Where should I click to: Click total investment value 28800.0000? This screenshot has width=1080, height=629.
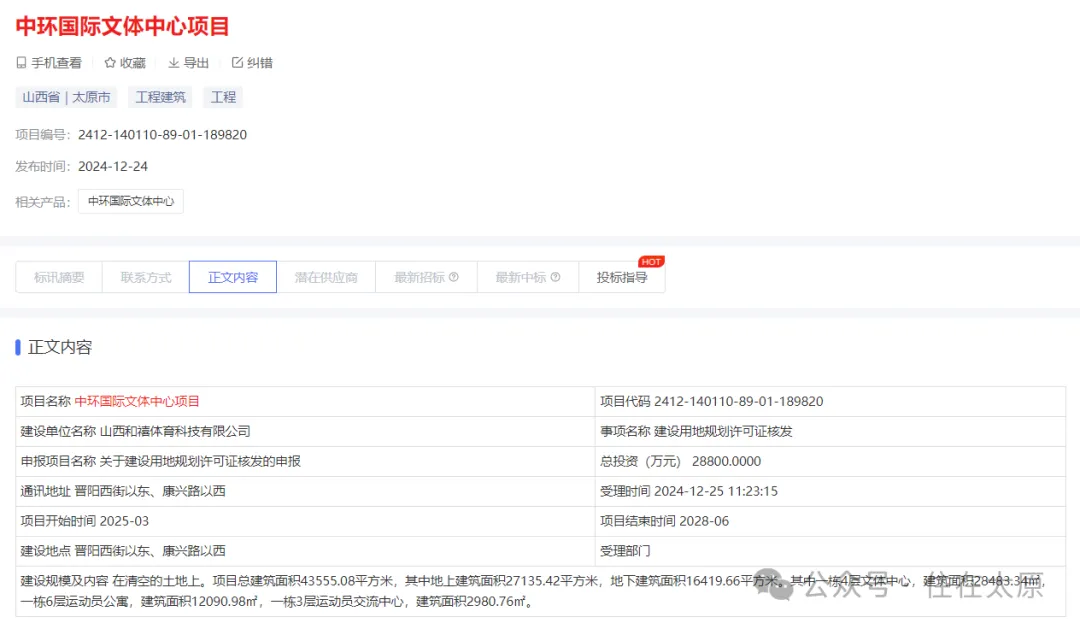tap(726, 461)
